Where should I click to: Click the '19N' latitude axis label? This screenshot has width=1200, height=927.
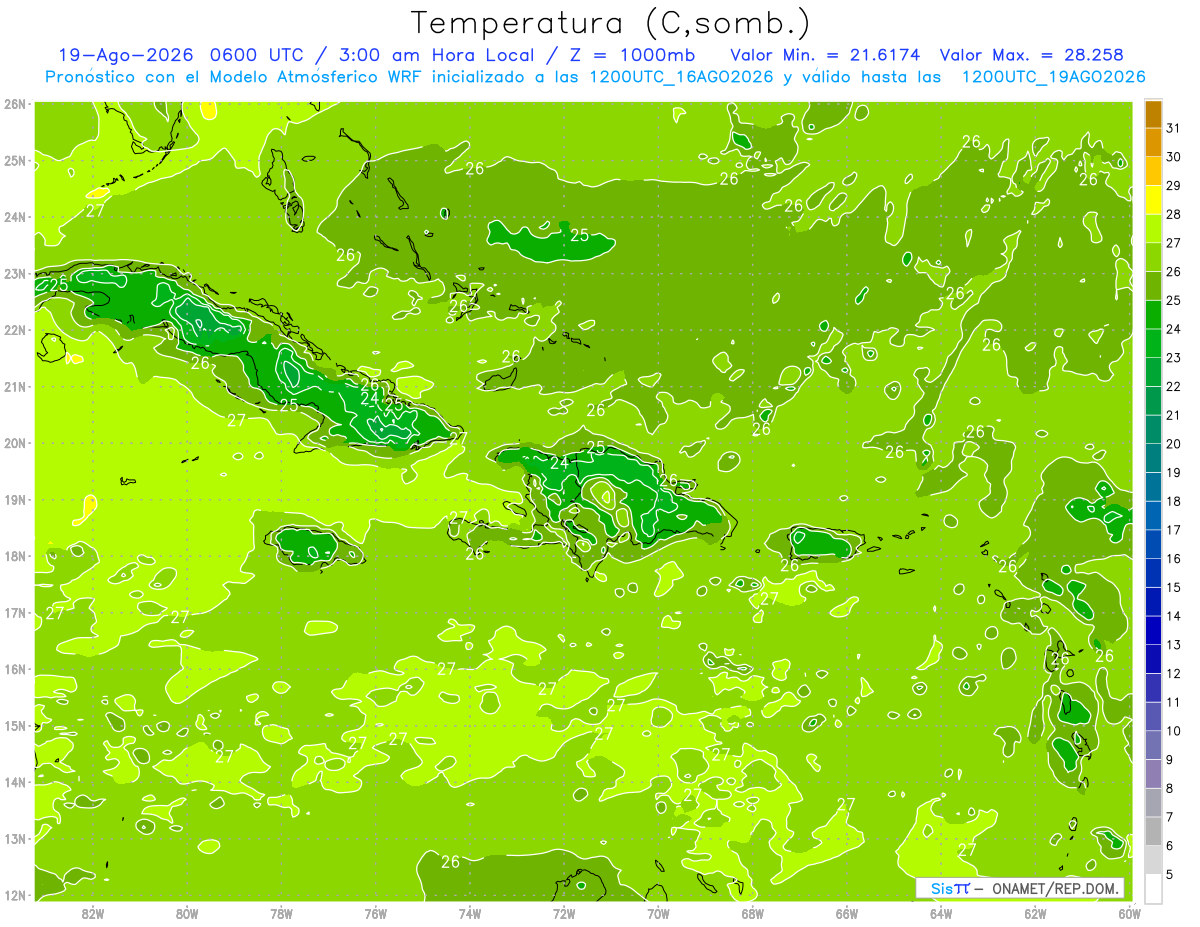[x=15, y=499]
